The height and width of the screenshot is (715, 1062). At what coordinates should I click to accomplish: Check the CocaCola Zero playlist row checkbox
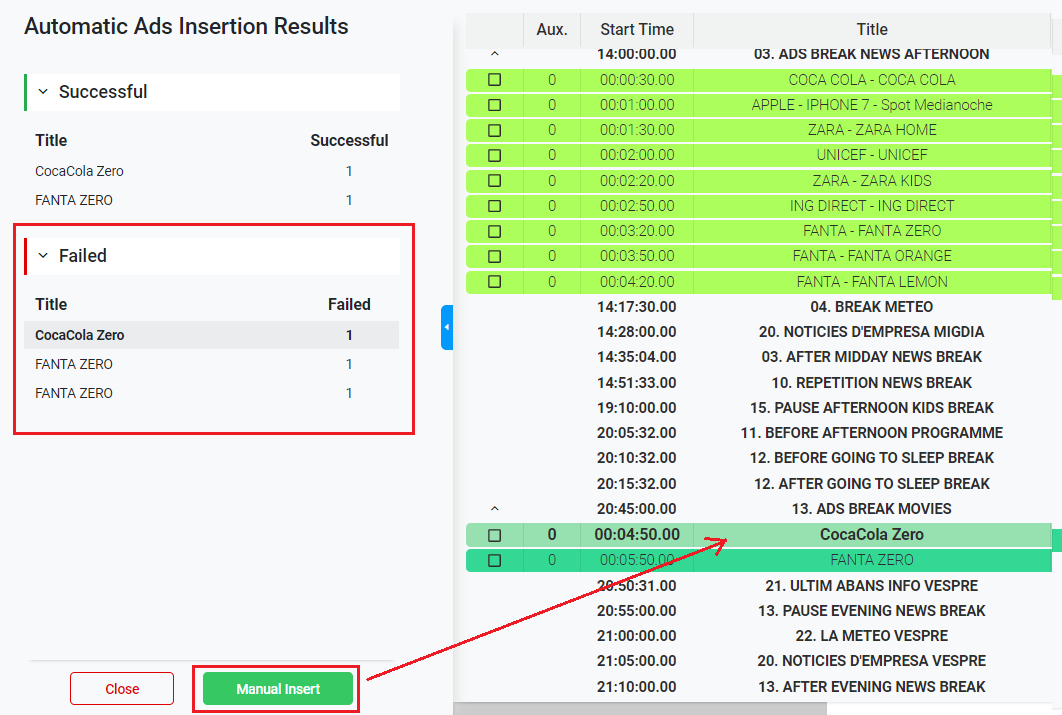click(494, 535)
